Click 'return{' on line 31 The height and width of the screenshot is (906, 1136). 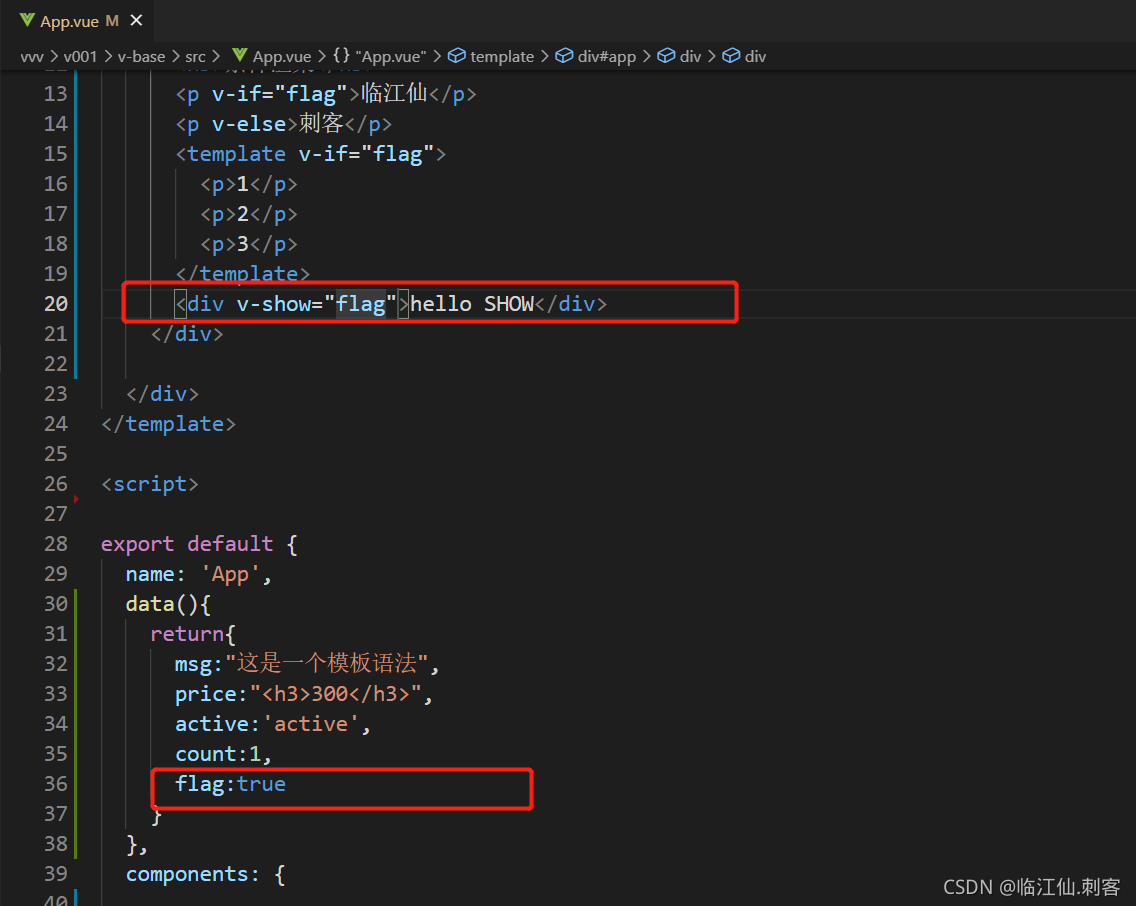coord(193,634)
